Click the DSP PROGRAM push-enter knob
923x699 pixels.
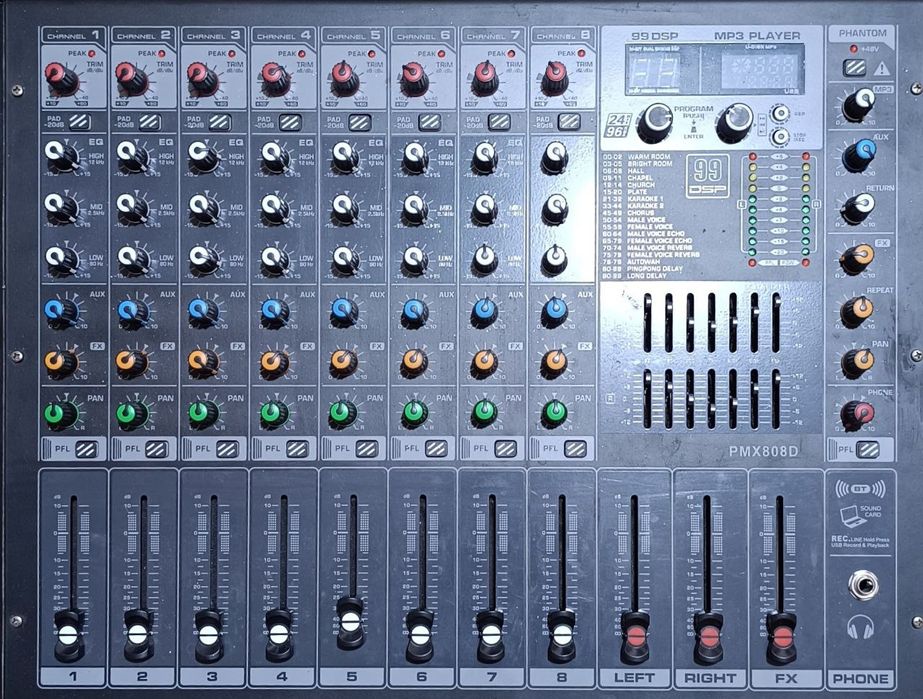point(655,122)
